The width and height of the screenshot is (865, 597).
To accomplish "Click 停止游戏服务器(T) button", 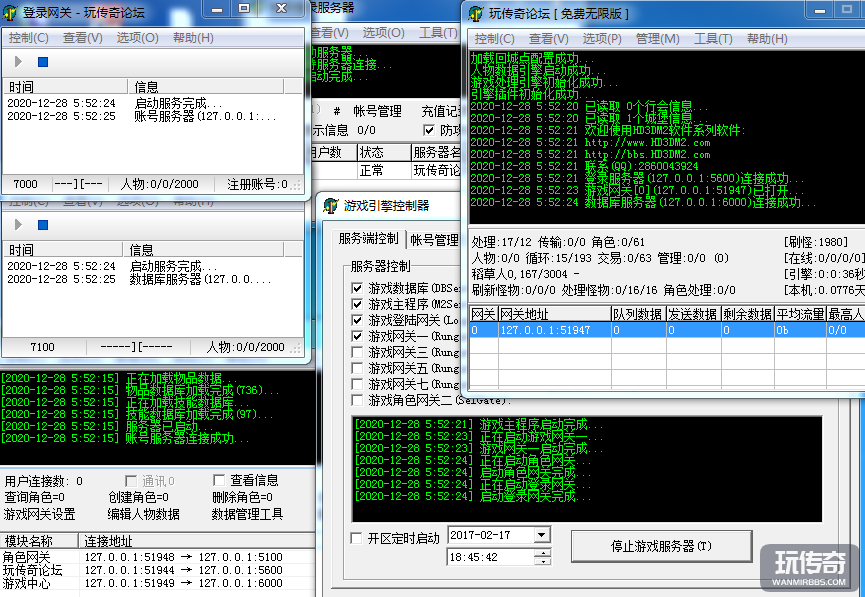I will pos(661,546).
